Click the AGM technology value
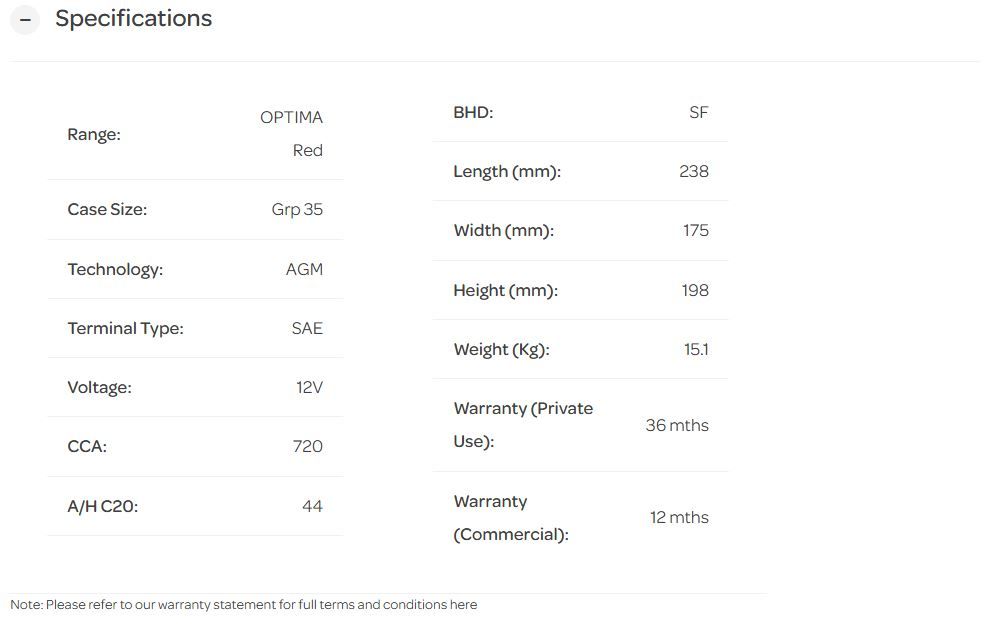This screenshot has width=990, height=642. click(304, 269)
